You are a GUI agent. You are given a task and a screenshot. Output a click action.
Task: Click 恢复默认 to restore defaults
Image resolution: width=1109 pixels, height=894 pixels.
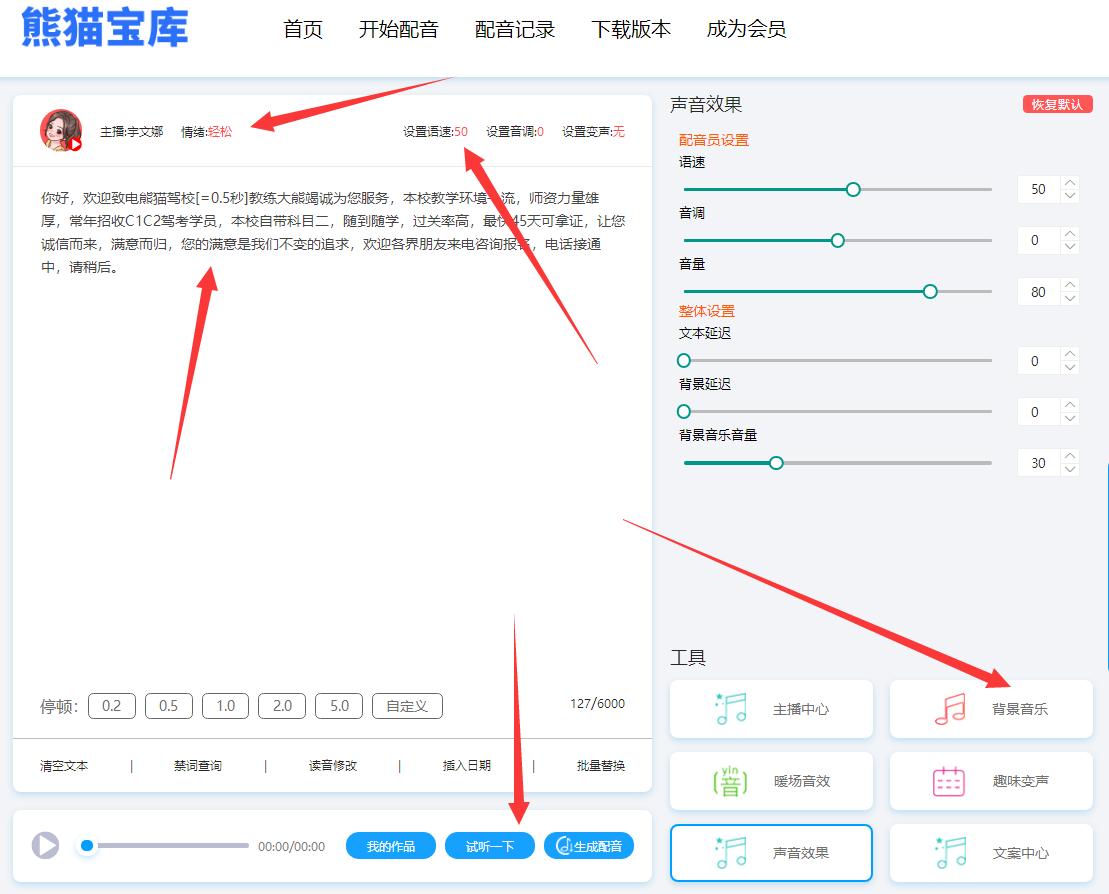(1057, 104)
